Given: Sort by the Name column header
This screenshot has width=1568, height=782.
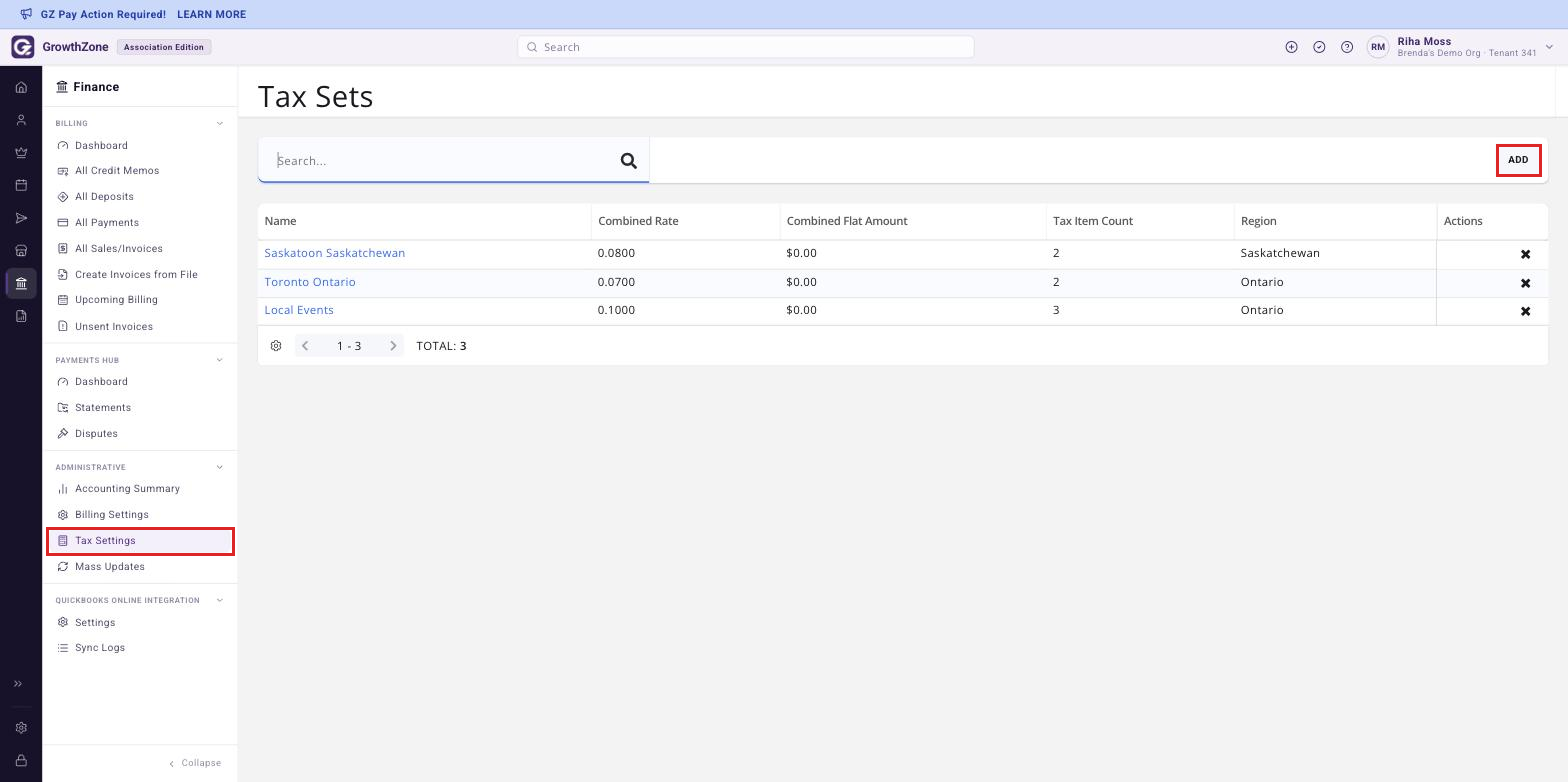Looking at the screenshot, I should (x=424, y=221).
